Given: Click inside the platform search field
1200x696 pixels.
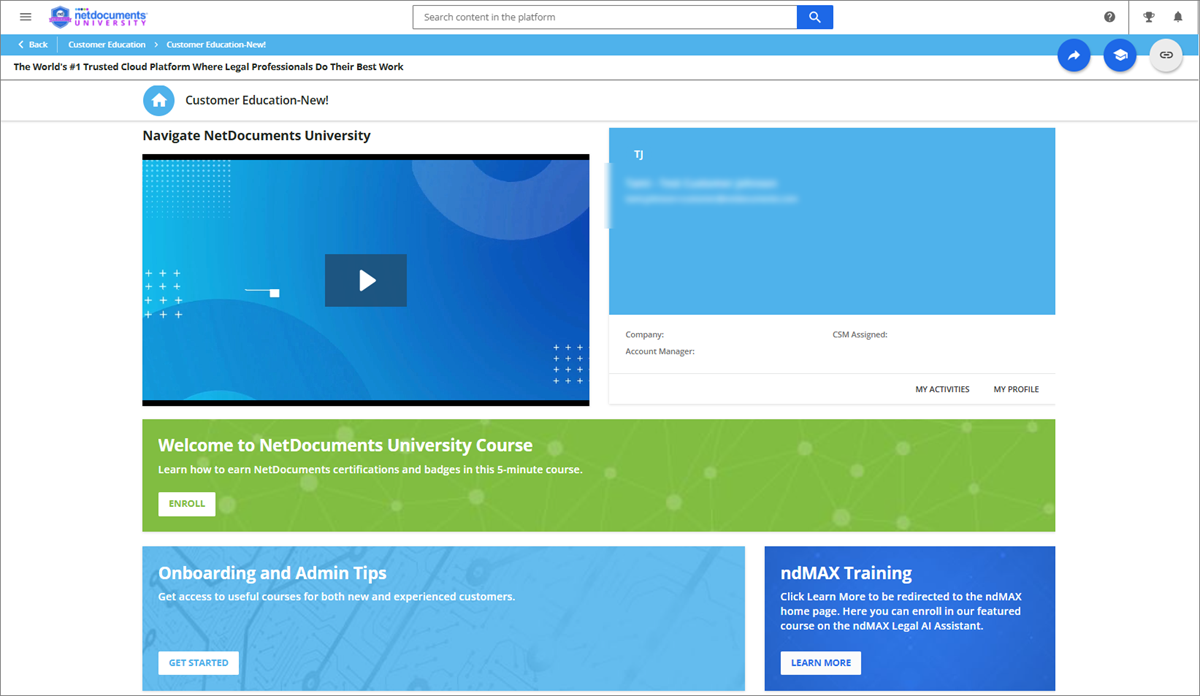Looking at the screenshot, I should pos(600,16).
